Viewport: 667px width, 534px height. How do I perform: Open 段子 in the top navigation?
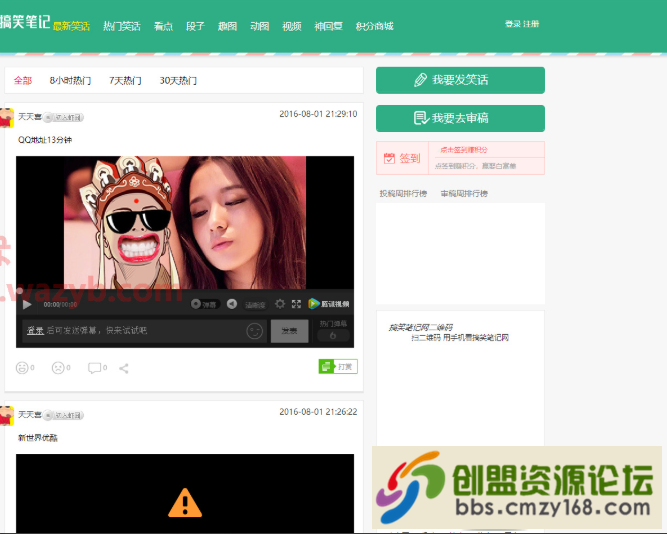195,26
